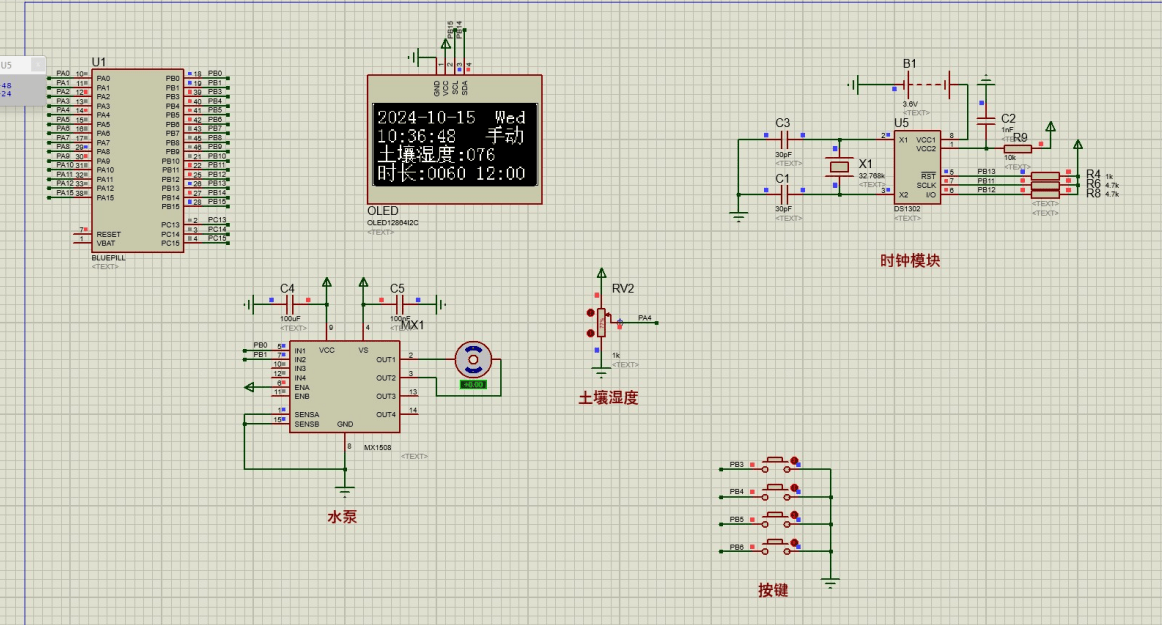Toggle the PB3 push button latch dot
Viewport: 1162px width, 625px height.
click(796, 461)
